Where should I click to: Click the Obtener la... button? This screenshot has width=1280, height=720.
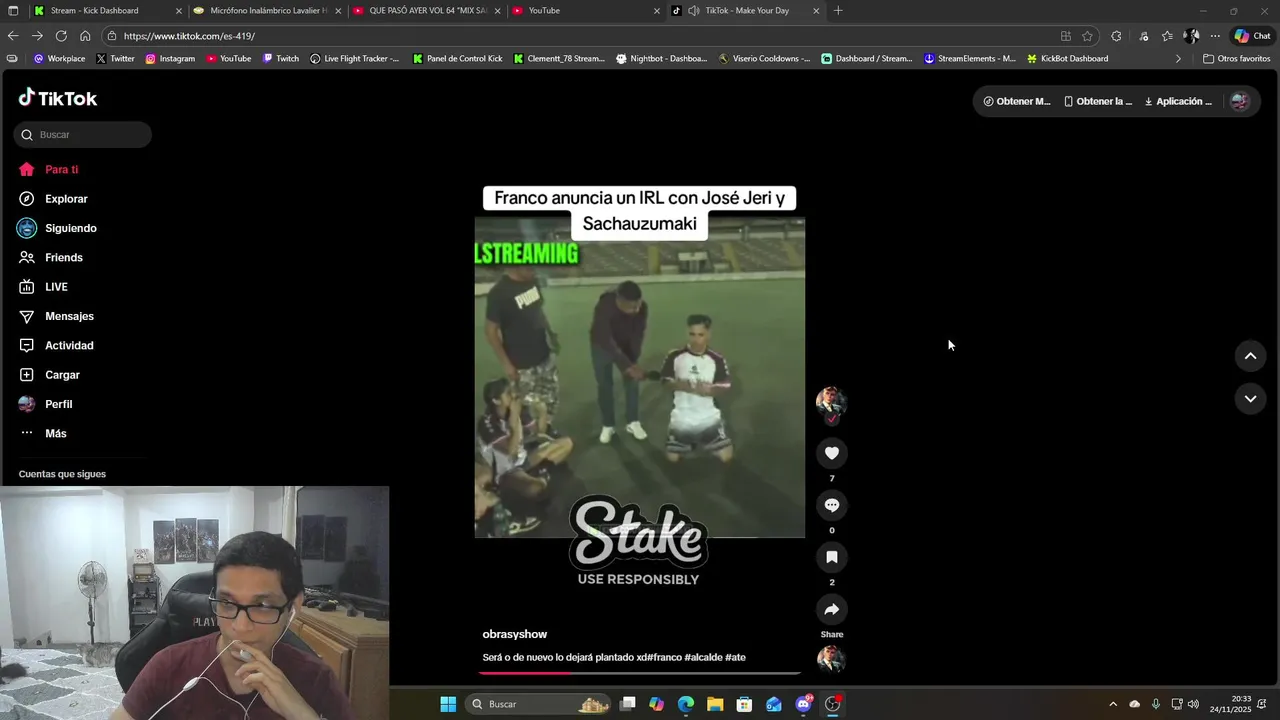tap(1098, 101)
